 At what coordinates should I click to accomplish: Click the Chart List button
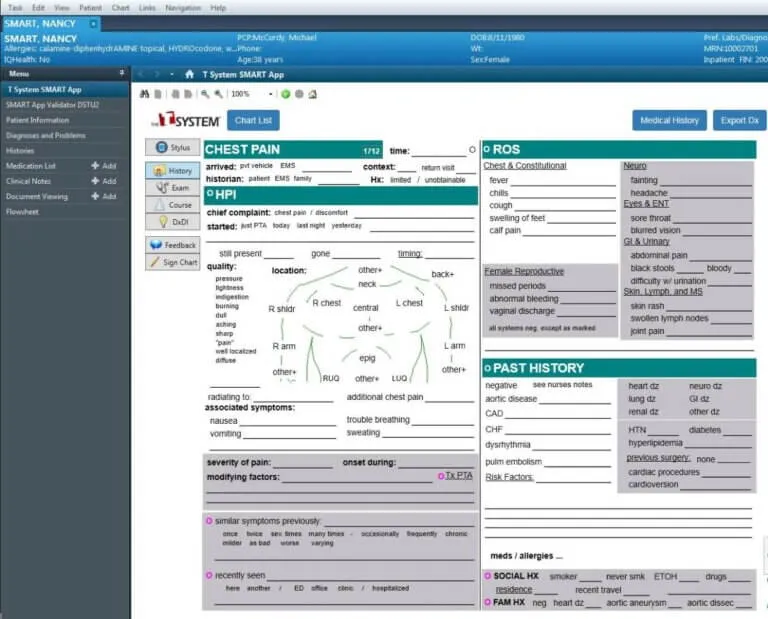(253, 120)
